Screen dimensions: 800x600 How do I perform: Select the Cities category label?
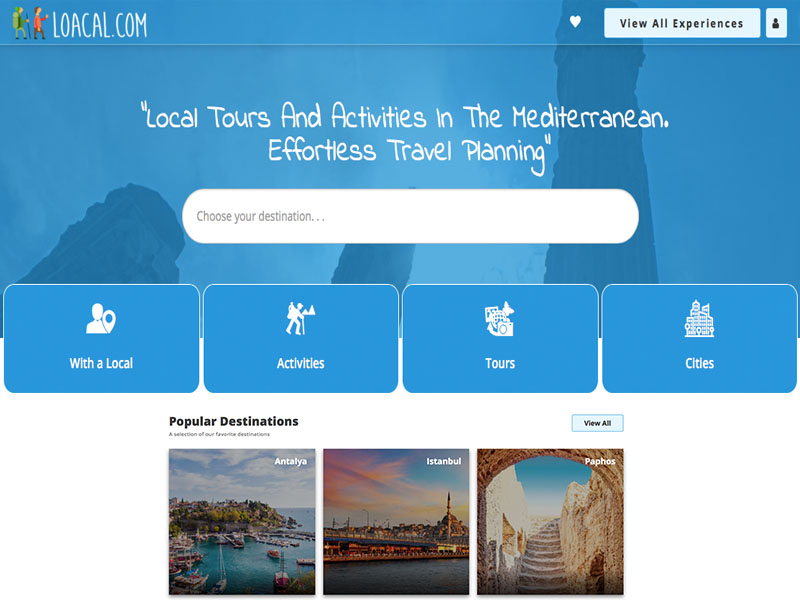699,363
